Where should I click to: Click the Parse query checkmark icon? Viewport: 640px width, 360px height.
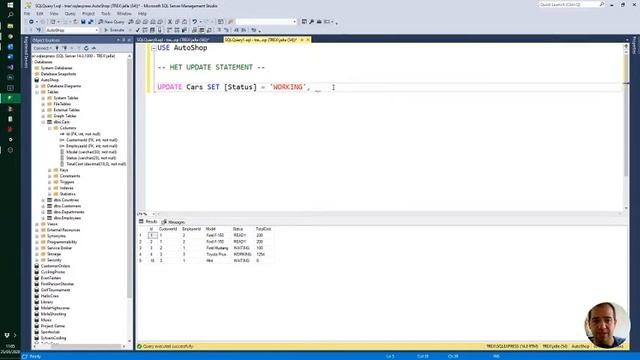[138, 30]
